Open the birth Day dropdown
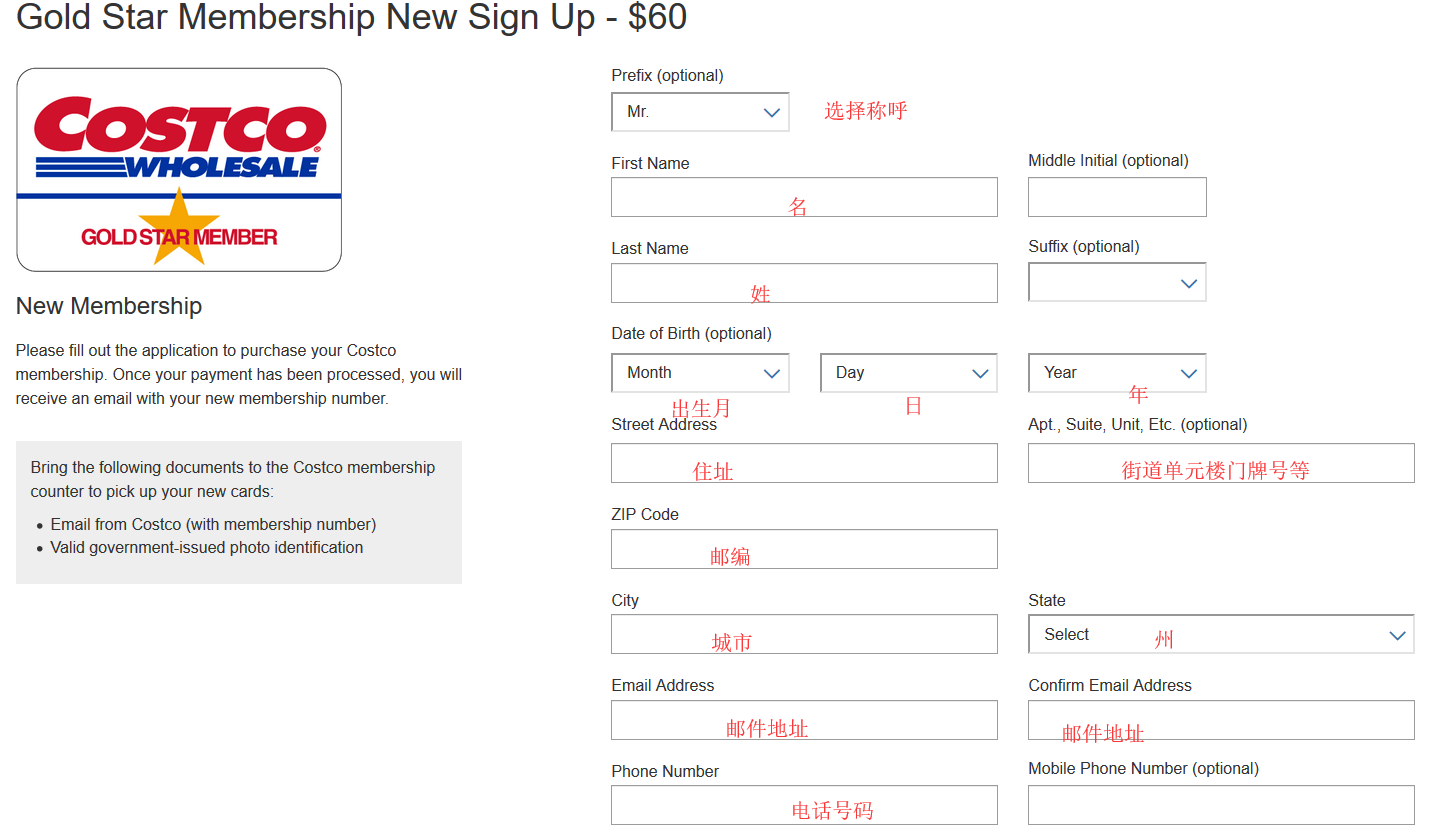1448x838 pixels. [908, 373]
